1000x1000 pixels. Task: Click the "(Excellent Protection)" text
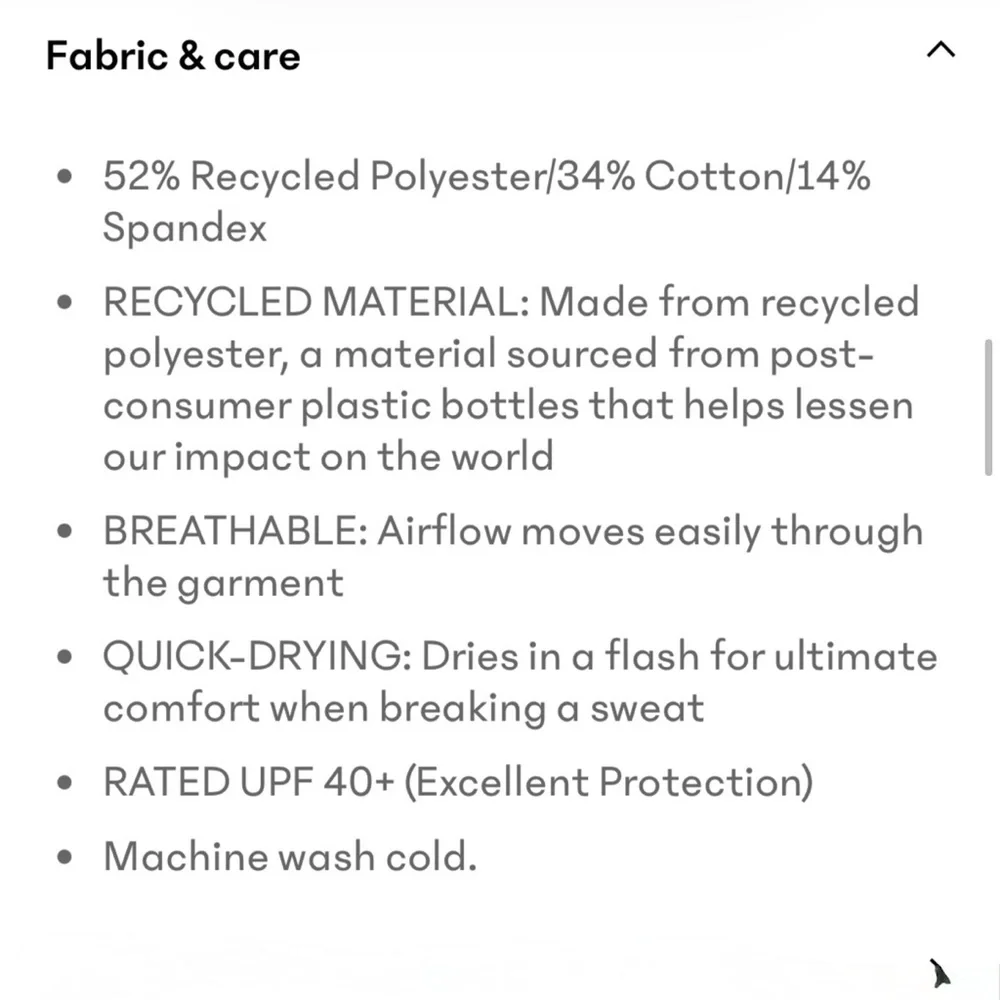[608, 782]
